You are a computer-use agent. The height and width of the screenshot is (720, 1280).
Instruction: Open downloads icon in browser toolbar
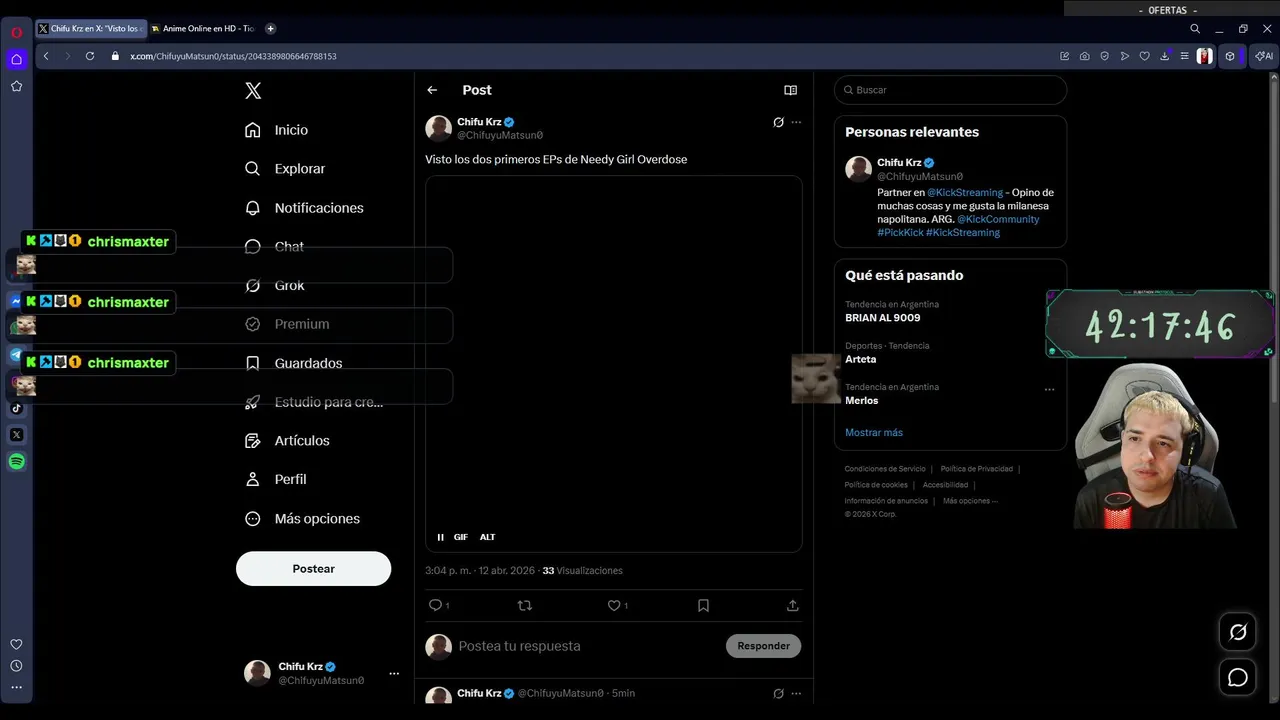click(x=1164, y=56)
